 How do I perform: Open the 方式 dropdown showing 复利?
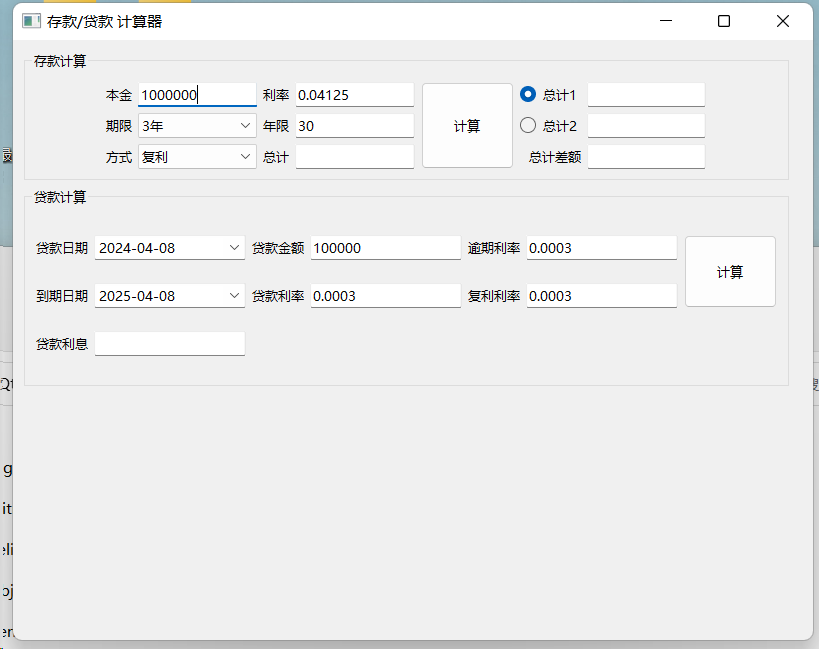click(x=197, y=157)
